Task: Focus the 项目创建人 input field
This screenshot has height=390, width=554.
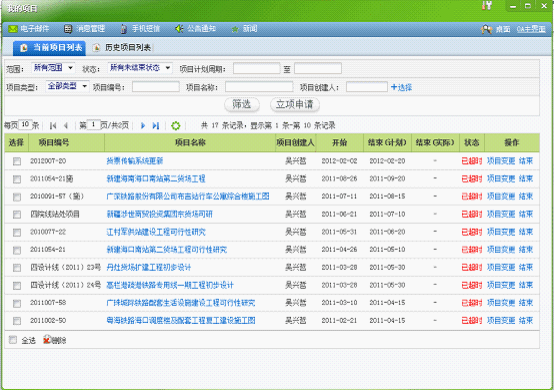Action: (x=367, y=87)
